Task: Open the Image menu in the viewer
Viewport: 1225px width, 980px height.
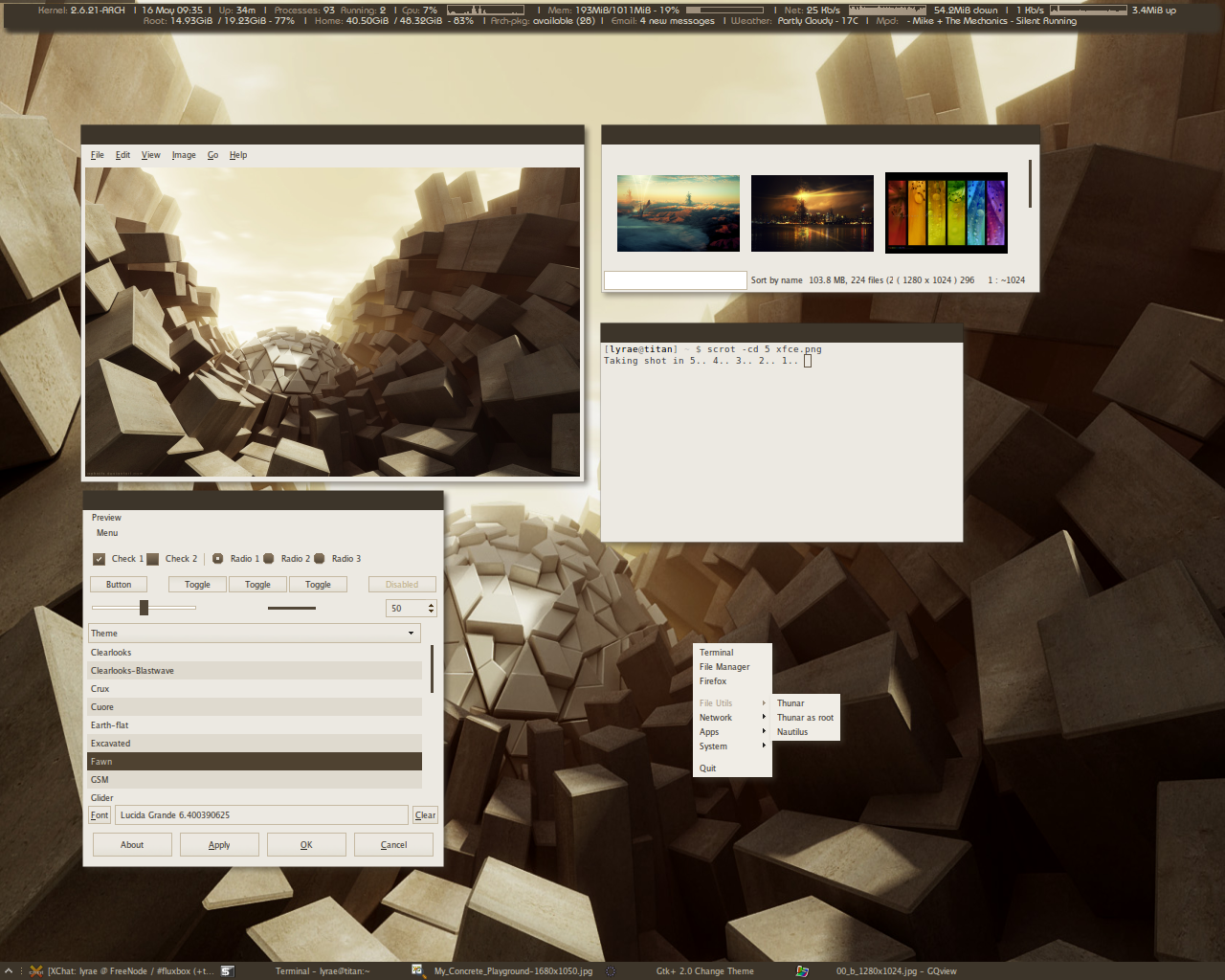Action: (x=184, y=155)
